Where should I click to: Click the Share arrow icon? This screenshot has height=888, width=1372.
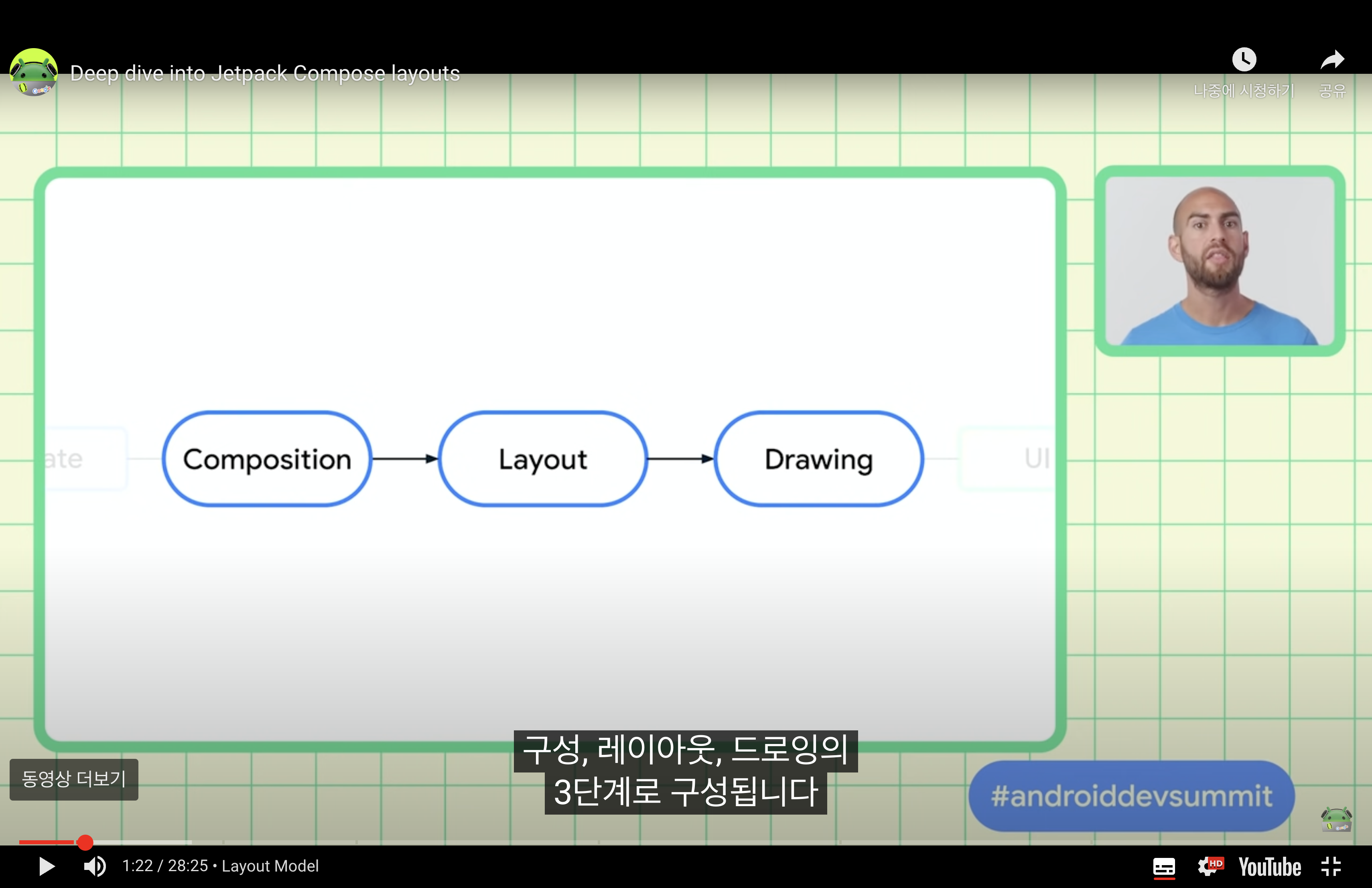(1331, 60)
